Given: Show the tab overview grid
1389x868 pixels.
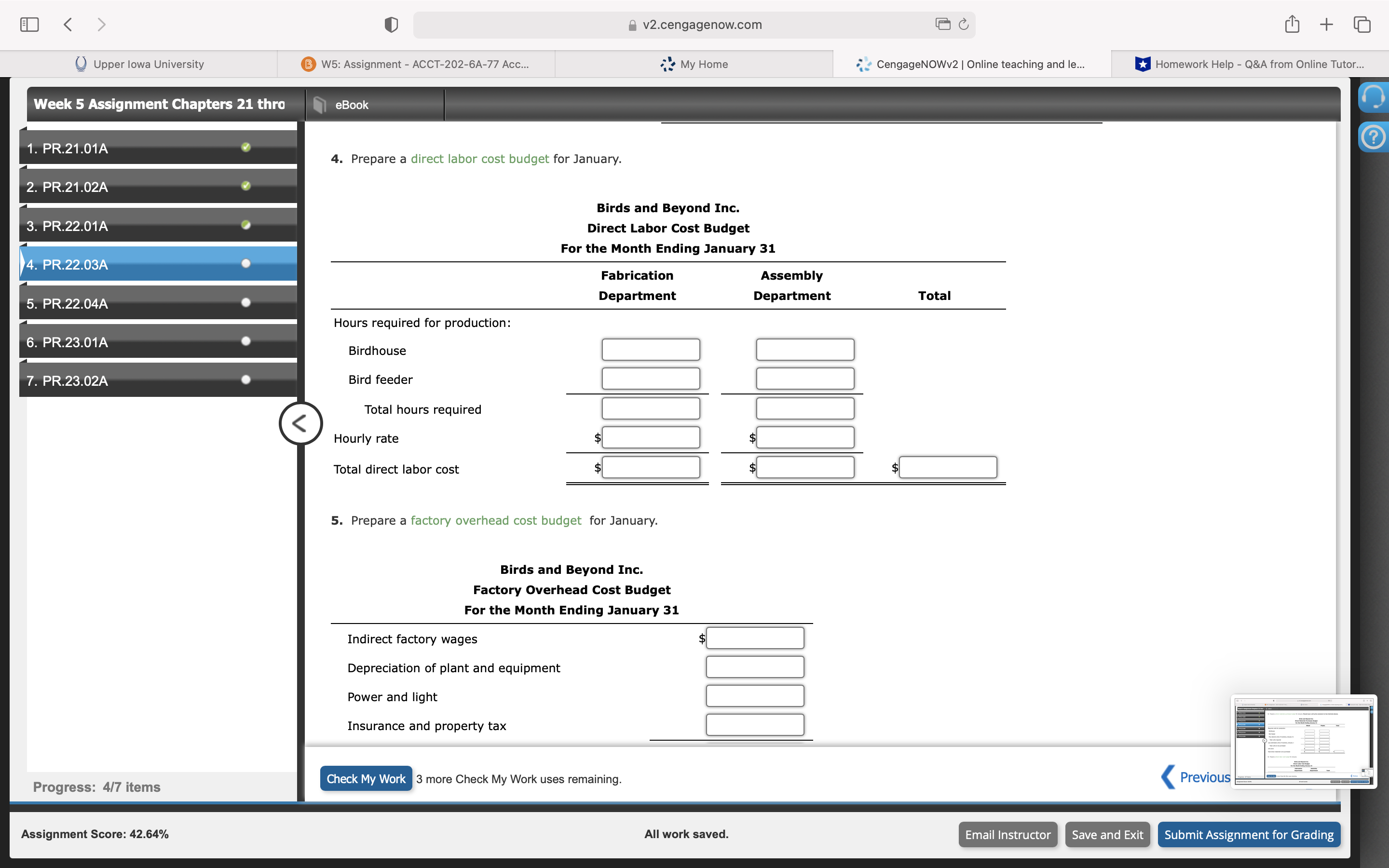Looking at the screenshot, I should pyautogui.click(x=1362, y=24).
